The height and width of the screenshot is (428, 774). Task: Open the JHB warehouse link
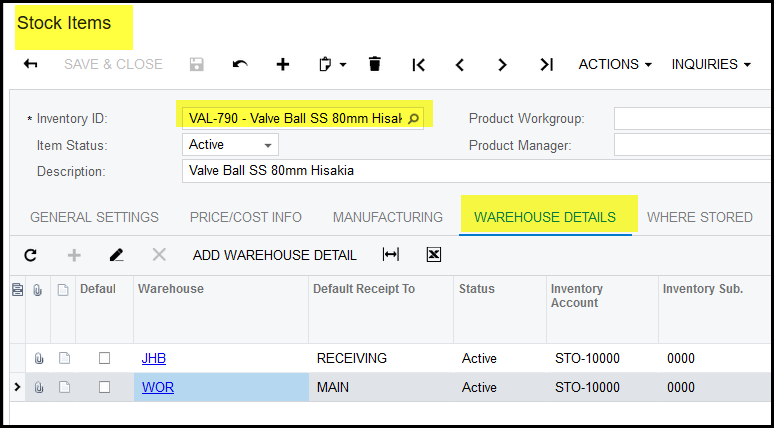[154, 358]
